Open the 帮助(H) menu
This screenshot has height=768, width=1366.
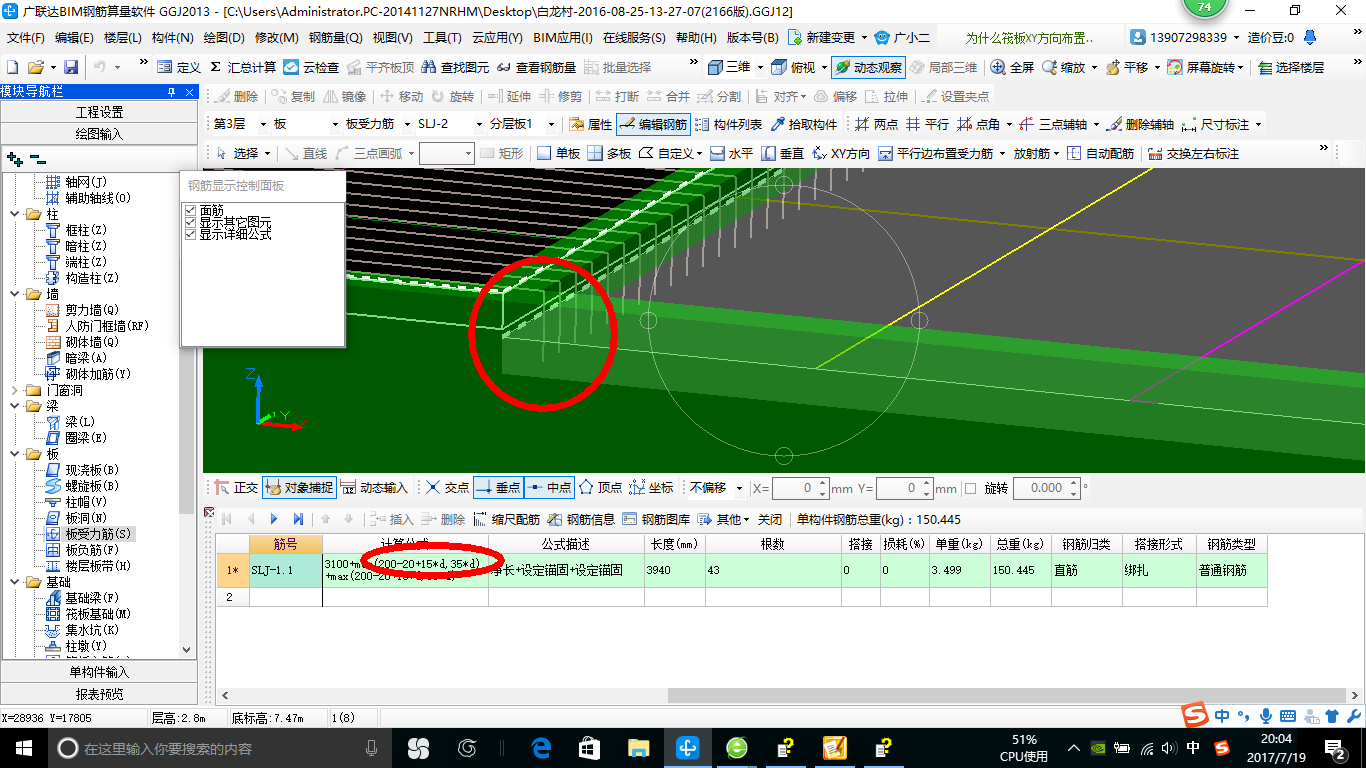pyautogui.click(x=696, y=38)
